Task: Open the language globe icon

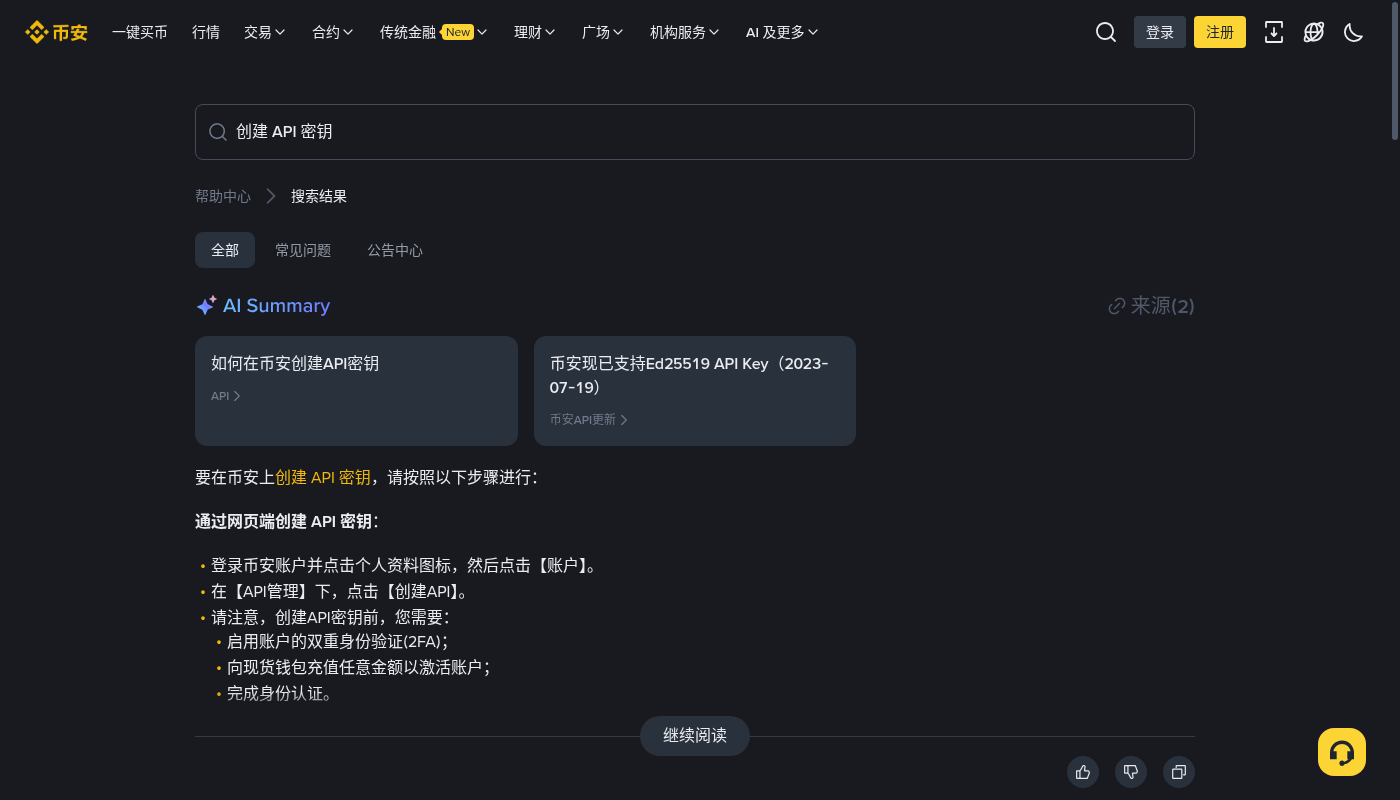Action: coord(1314,32)
